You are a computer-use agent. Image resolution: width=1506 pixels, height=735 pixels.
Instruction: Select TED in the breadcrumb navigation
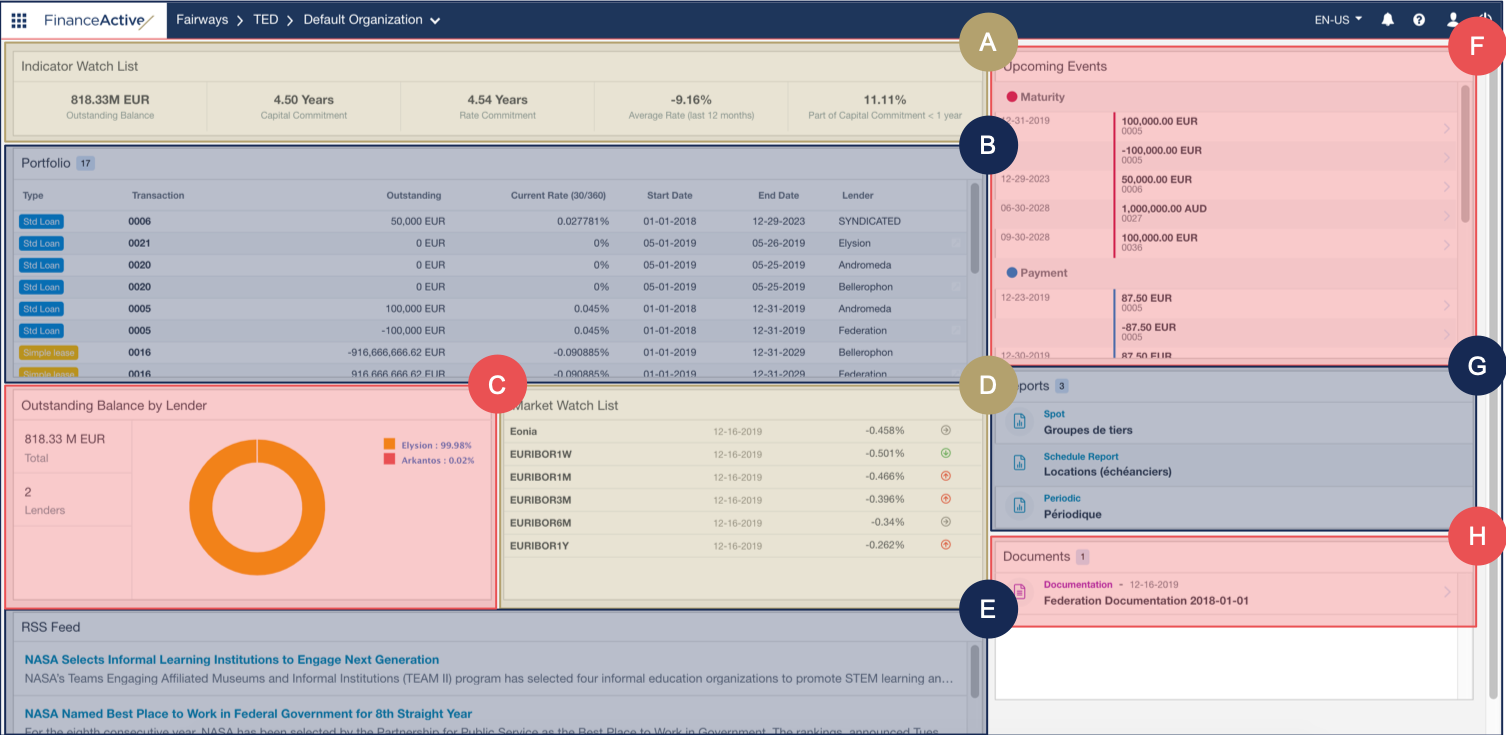pos(266,19)
